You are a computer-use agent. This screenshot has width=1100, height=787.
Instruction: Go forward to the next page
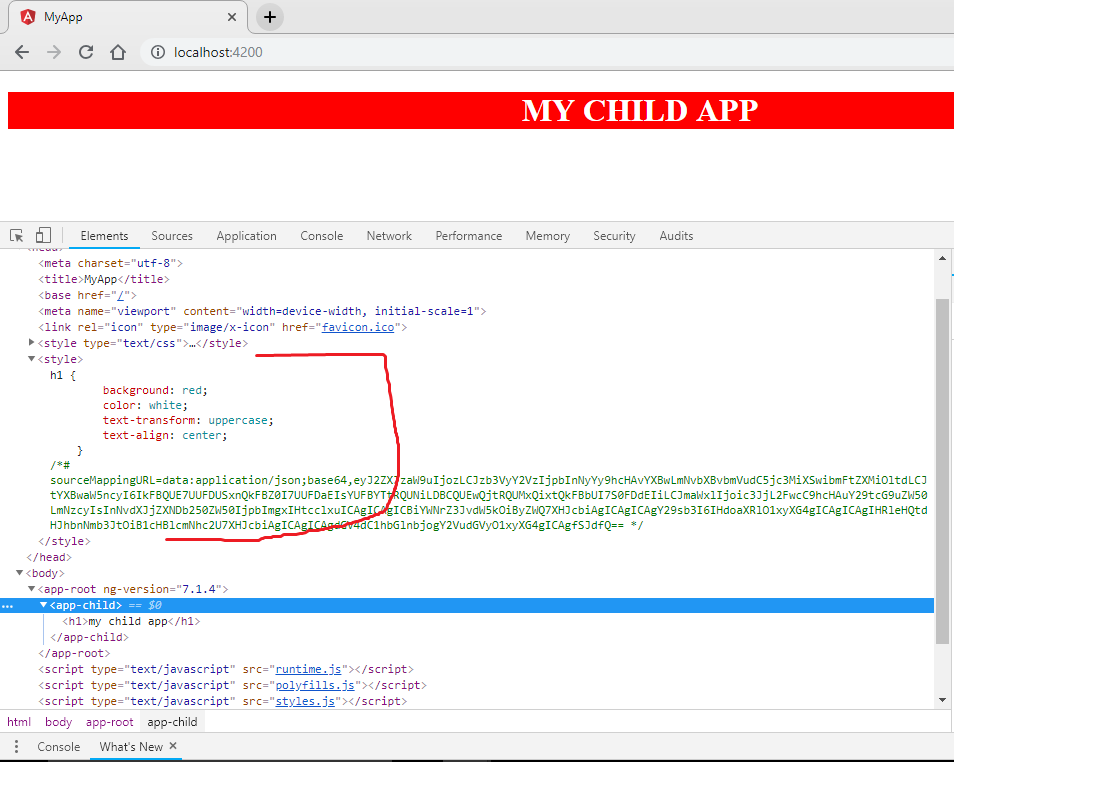coord(54,52)
